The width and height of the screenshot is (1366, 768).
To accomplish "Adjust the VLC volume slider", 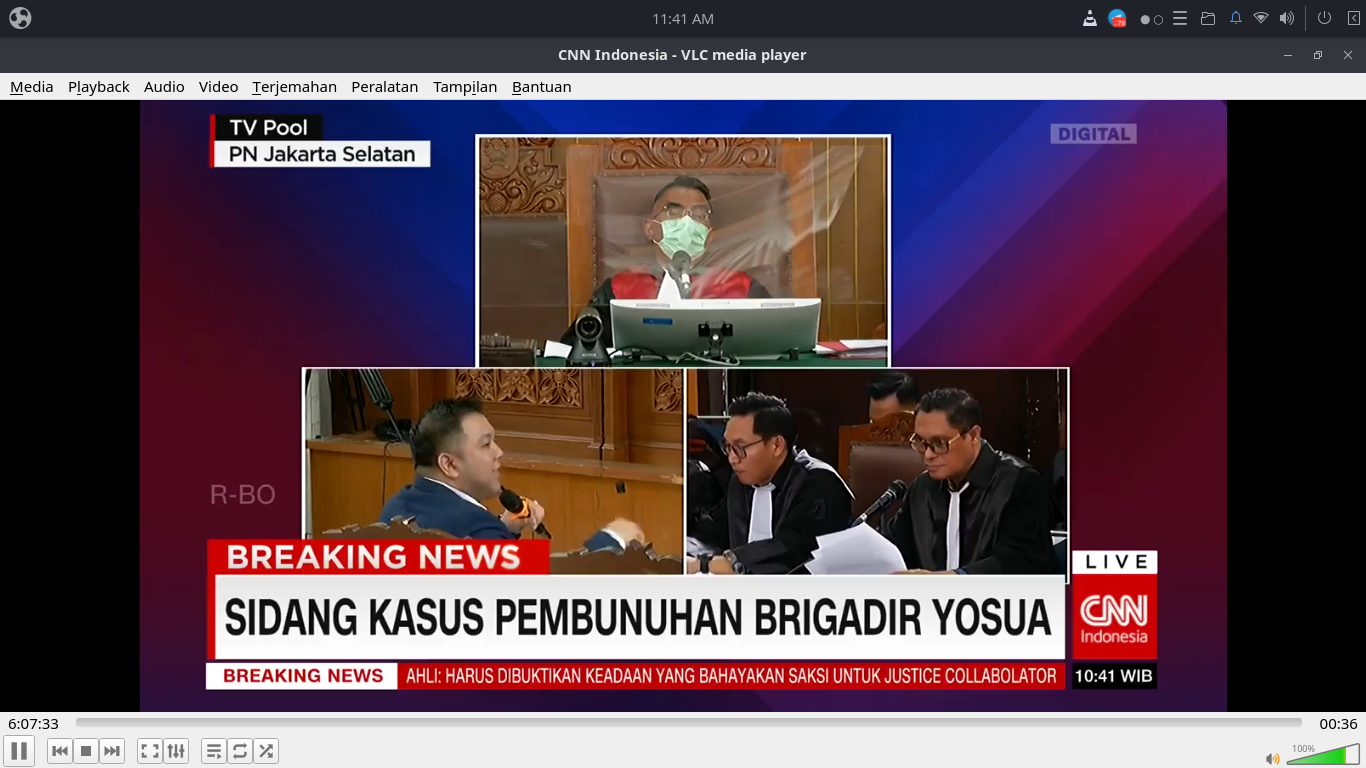I will pos(1323,754).
